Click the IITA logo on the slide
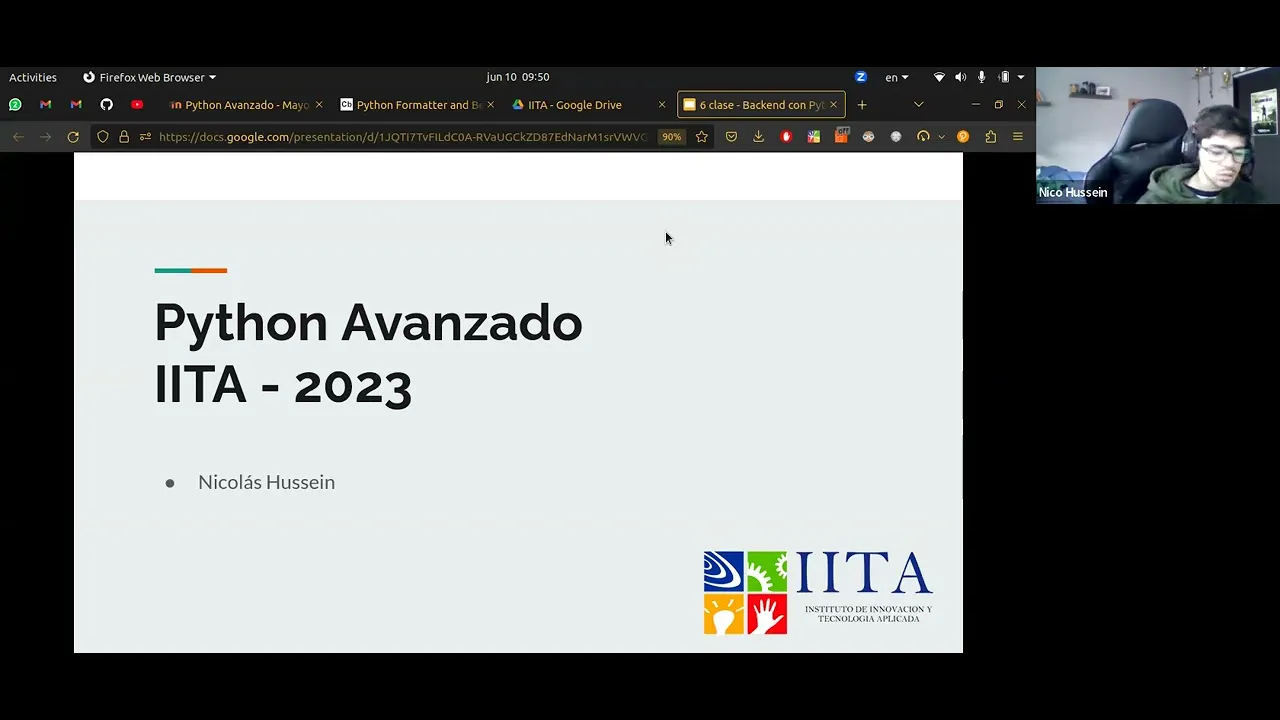1280x720 pixels. 818,592
